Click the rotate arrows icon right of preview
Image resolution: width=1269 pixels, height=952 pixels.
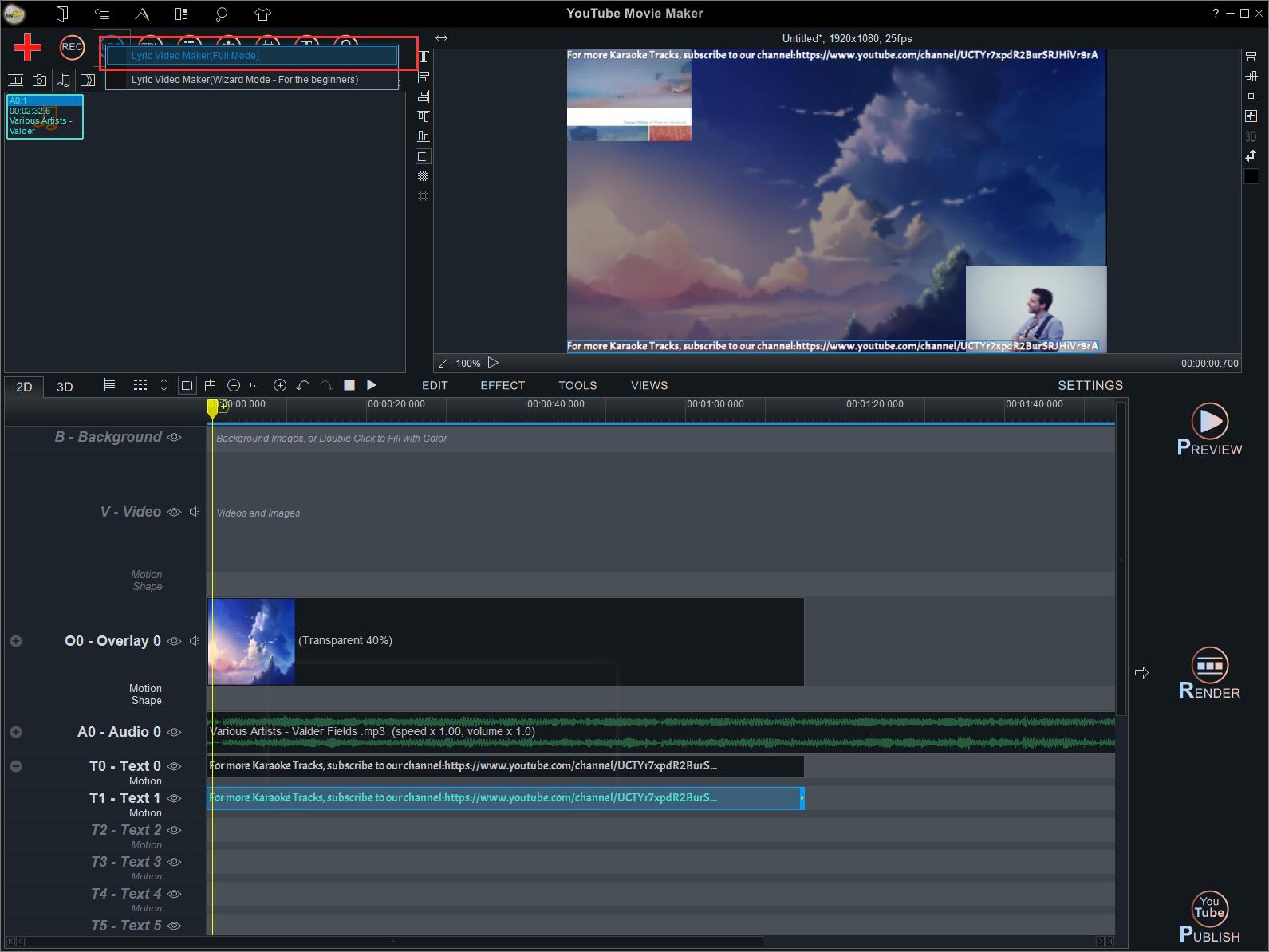tap(1251, 155)
